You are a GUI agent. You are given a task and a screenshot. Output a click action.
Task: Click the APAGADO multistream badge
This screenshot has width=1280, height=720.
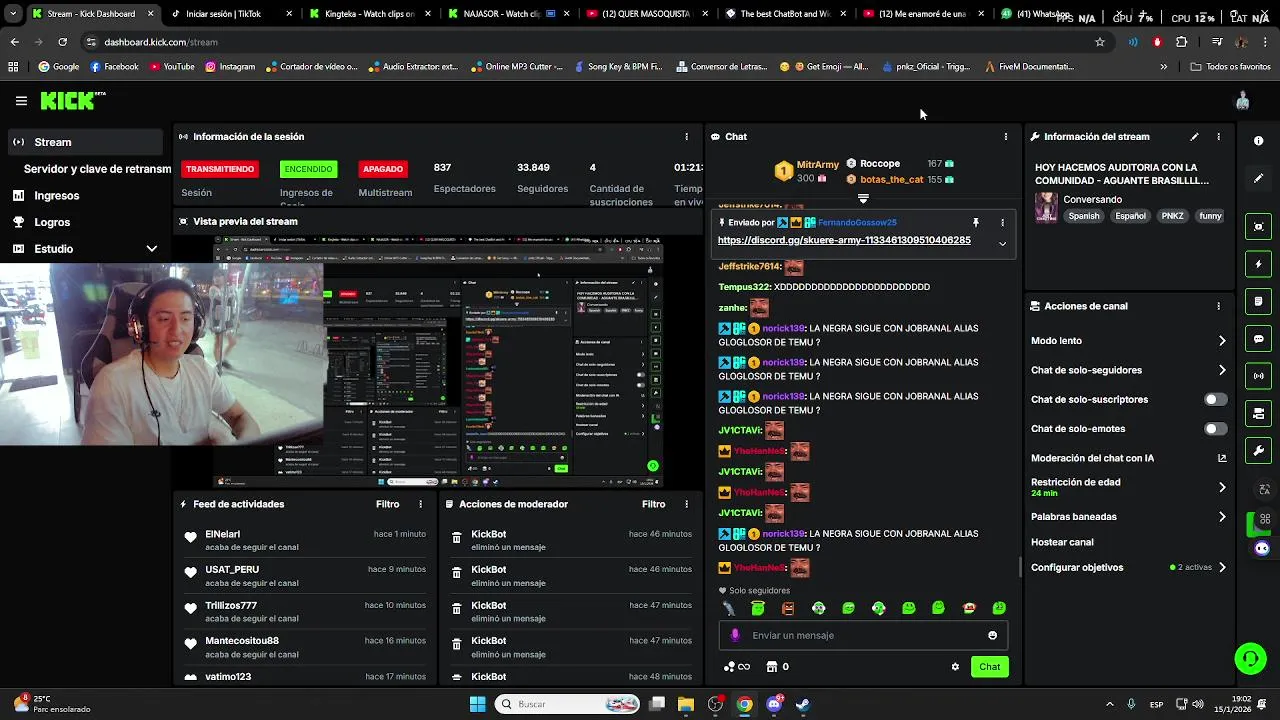click(x=383, y=169)
